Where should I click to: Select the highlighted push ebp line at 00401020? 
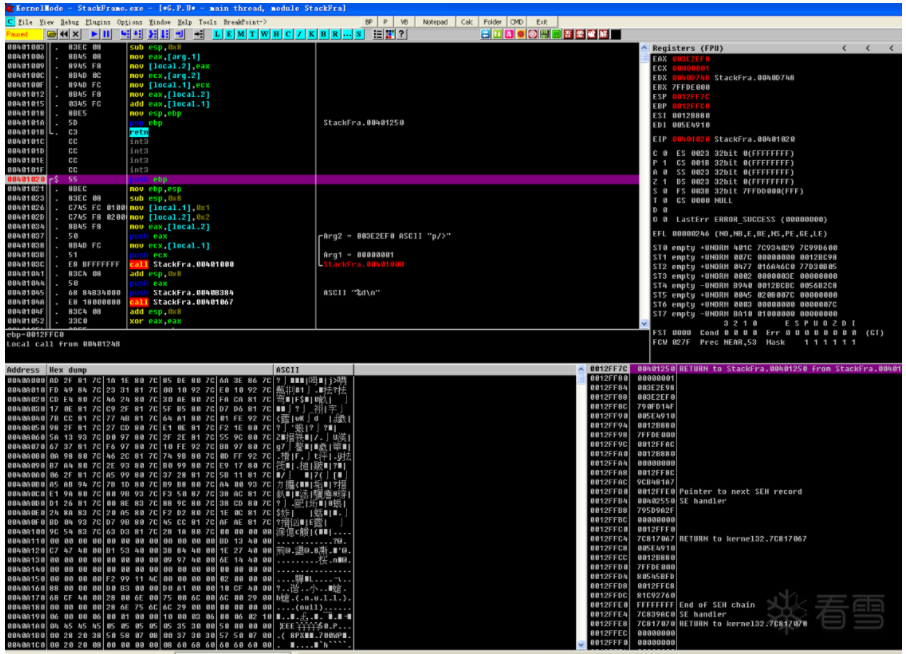(x=322, y=180)
